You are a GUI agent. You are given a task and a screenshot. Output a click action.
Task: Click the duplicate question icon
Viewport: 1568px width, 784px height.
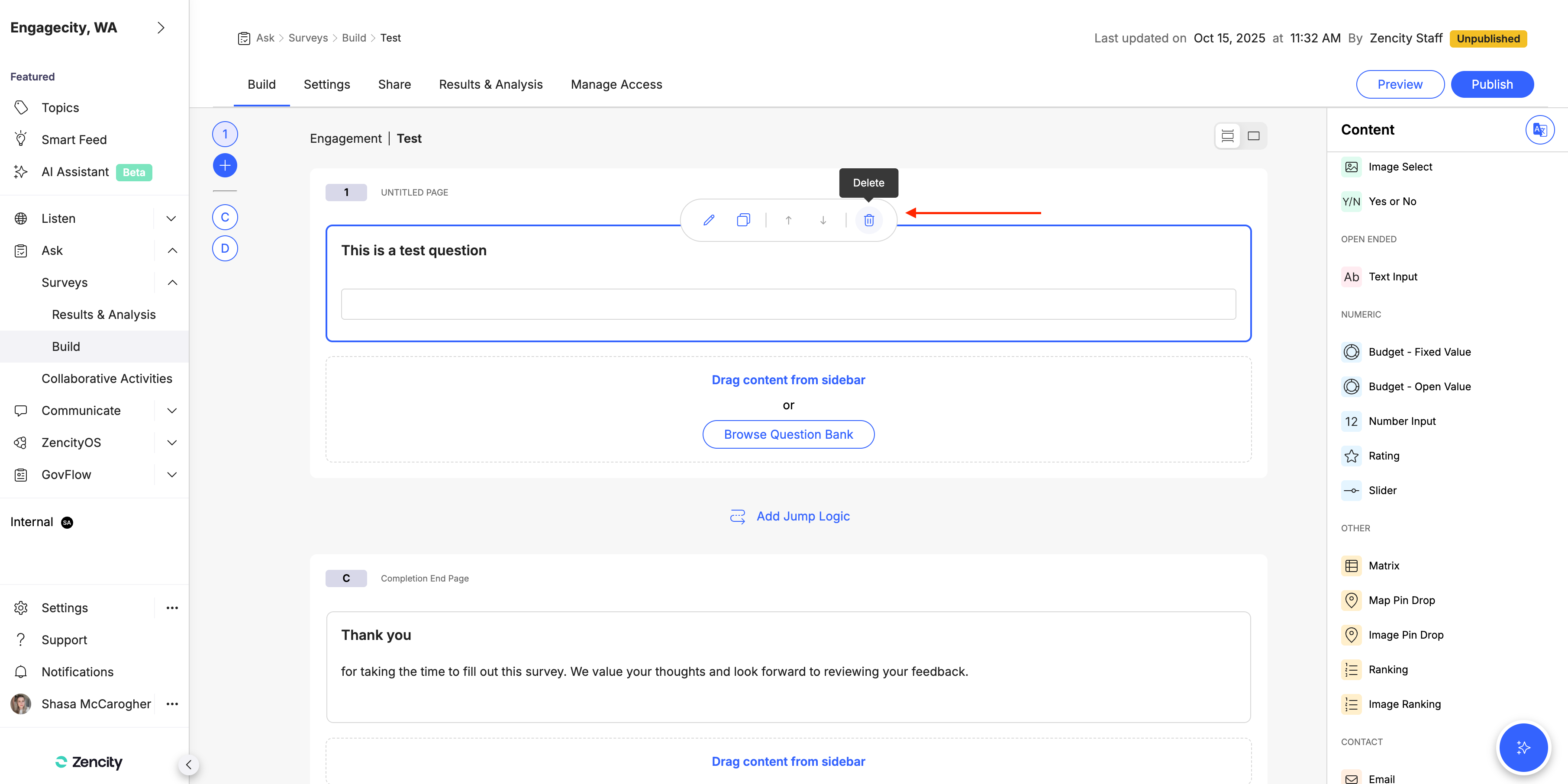coord(743,220)
